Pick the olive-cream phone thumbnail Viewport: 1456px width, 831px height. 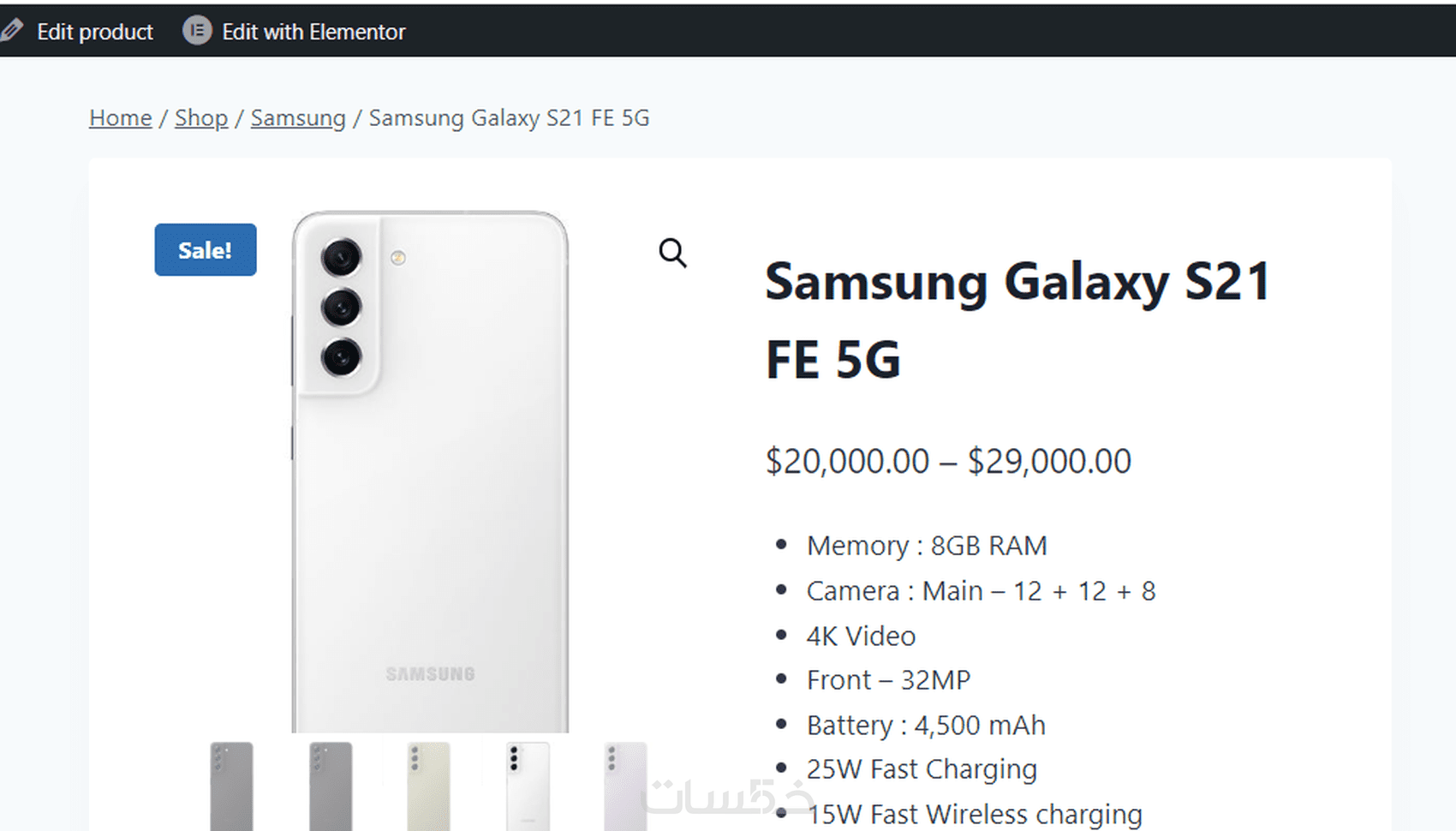(429, 786)
